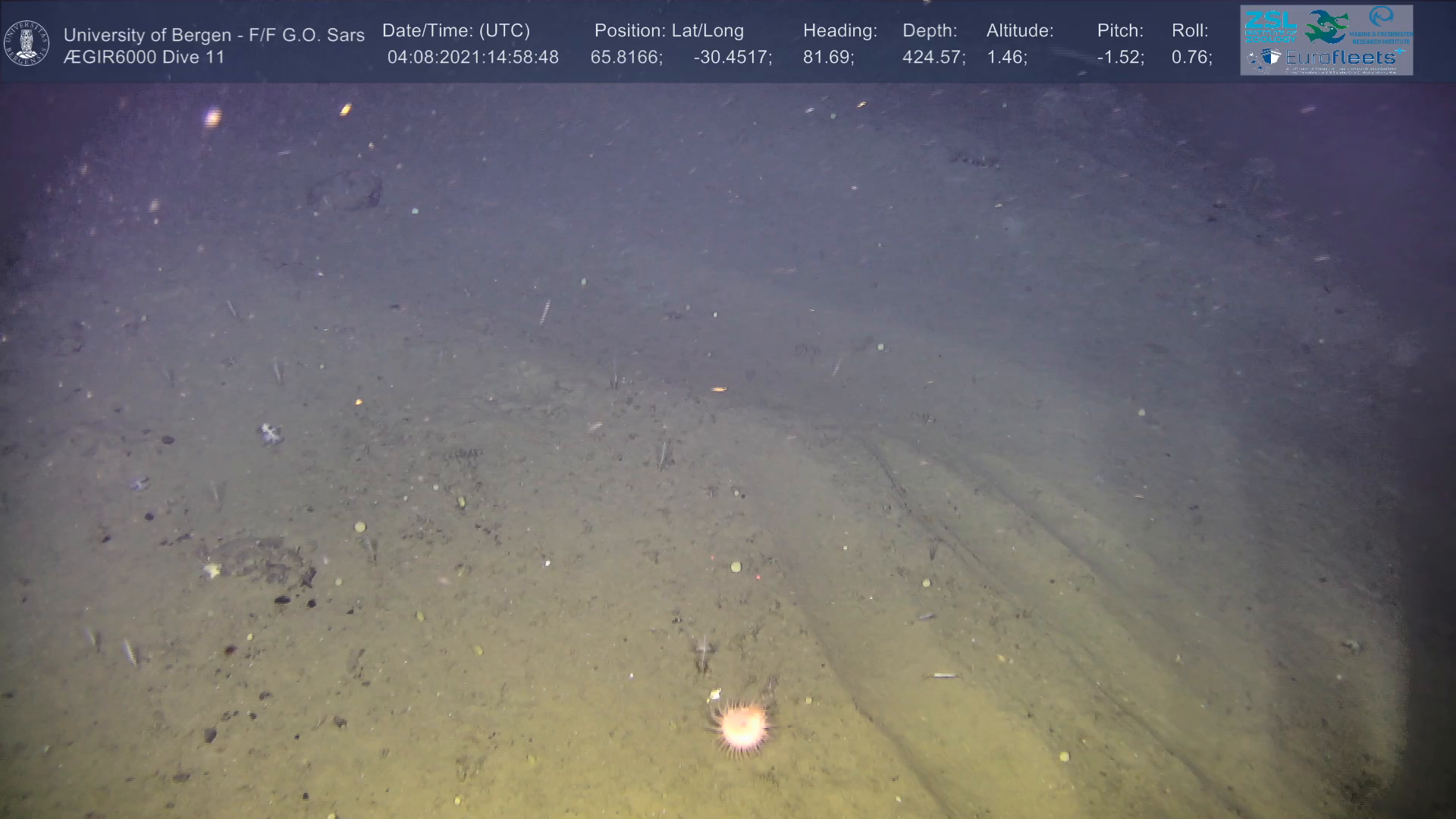The image size is (1456, 819).
Task: Click the ZSL Institute of Zoology logo
Action: (x=1271, y=27)
